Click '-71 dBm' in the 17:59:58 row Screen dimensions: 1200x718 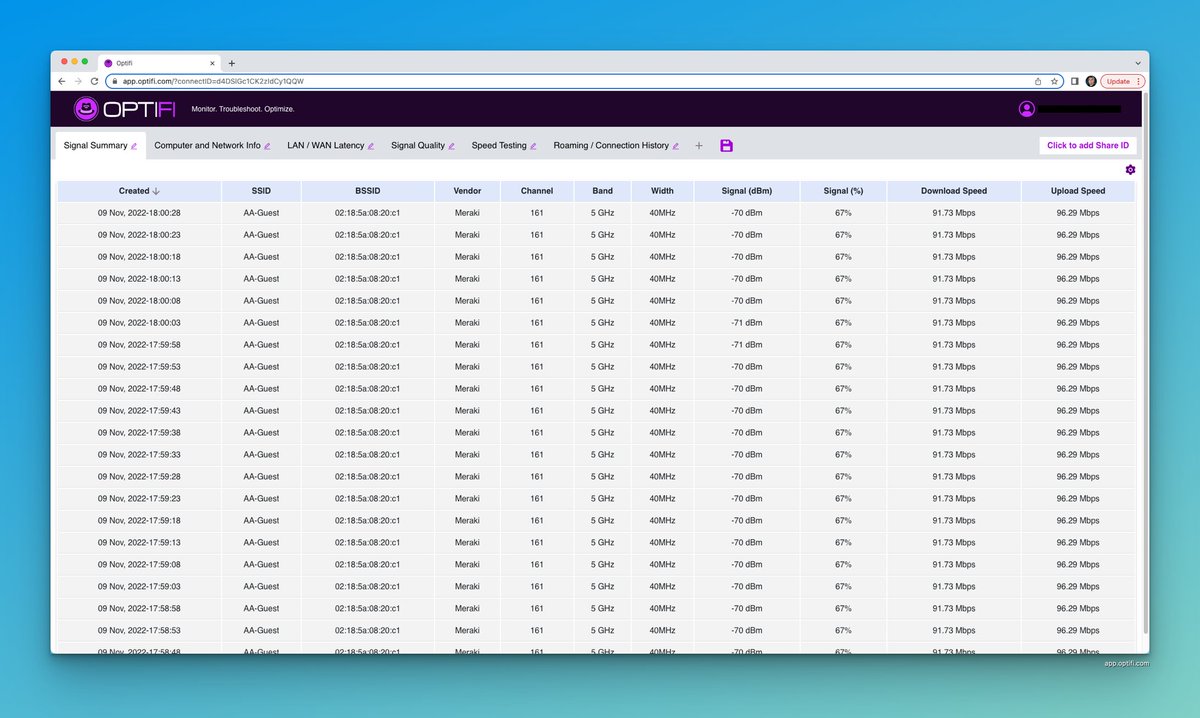coord(746,345)
